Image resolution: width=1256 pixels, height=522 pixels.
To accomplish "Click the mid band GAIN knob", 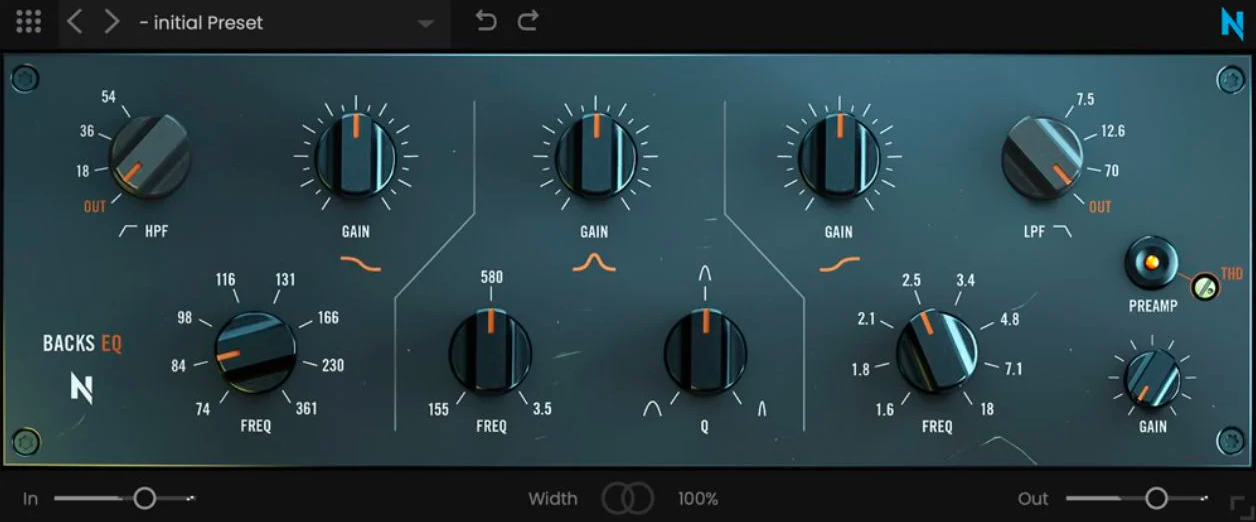I will pyautogui.click(x=595, y=155).
